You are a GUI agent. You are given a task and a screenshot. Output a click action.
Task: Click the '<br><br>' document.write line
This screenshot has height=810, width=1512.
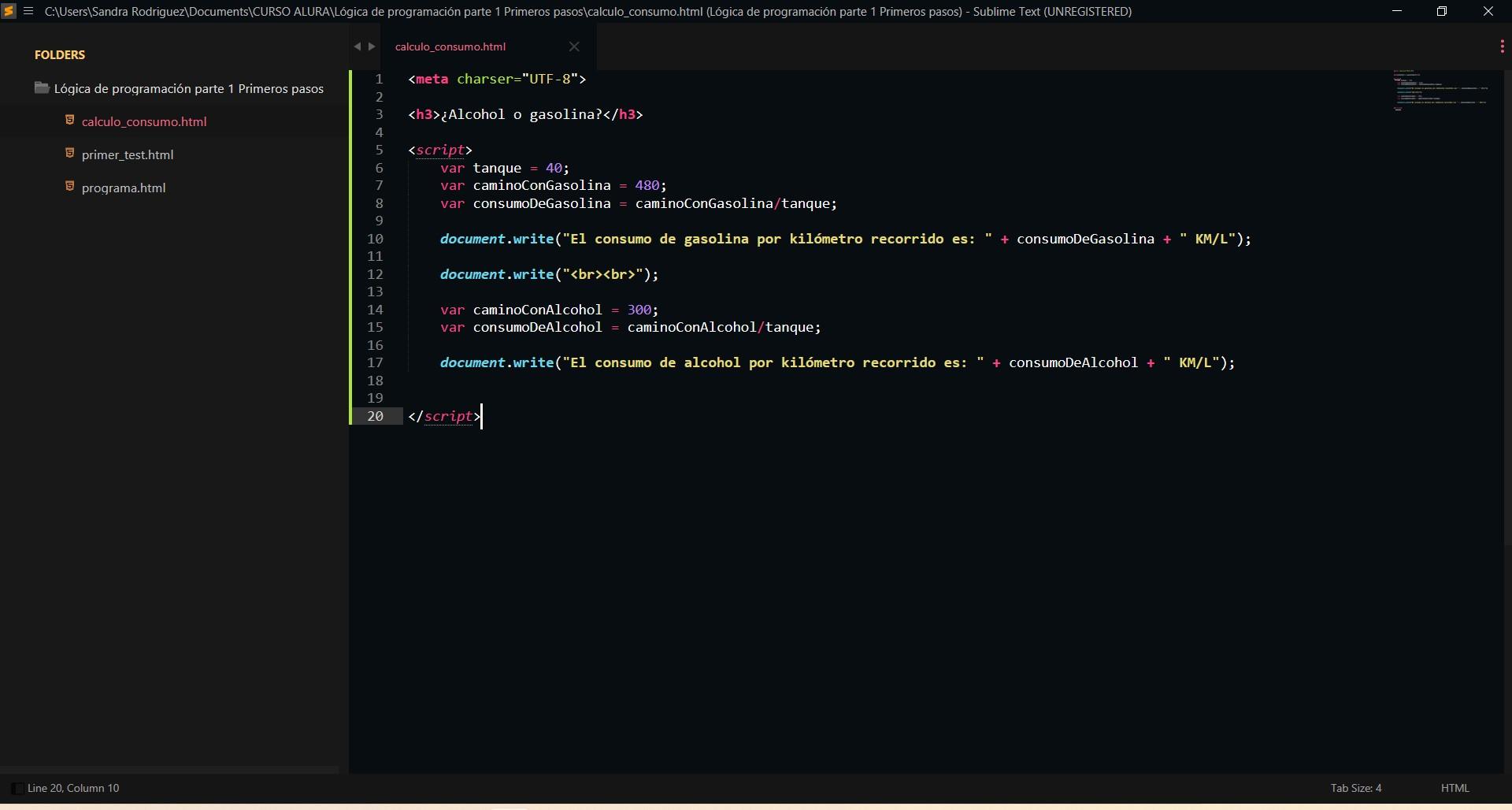(x=550, y=274)
